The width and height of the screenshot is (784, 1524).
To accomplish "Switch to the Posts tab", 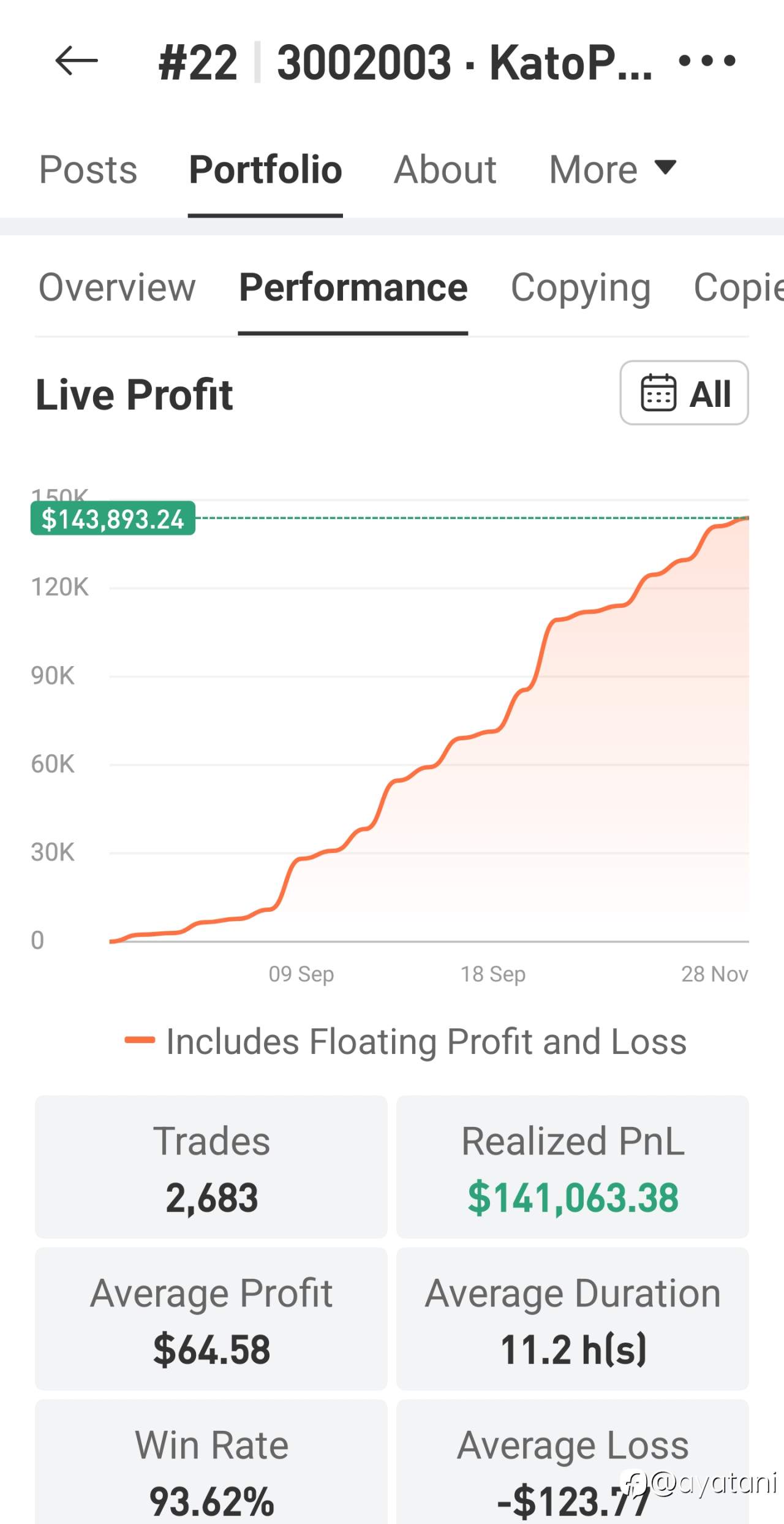I will (x=88, y=170).
